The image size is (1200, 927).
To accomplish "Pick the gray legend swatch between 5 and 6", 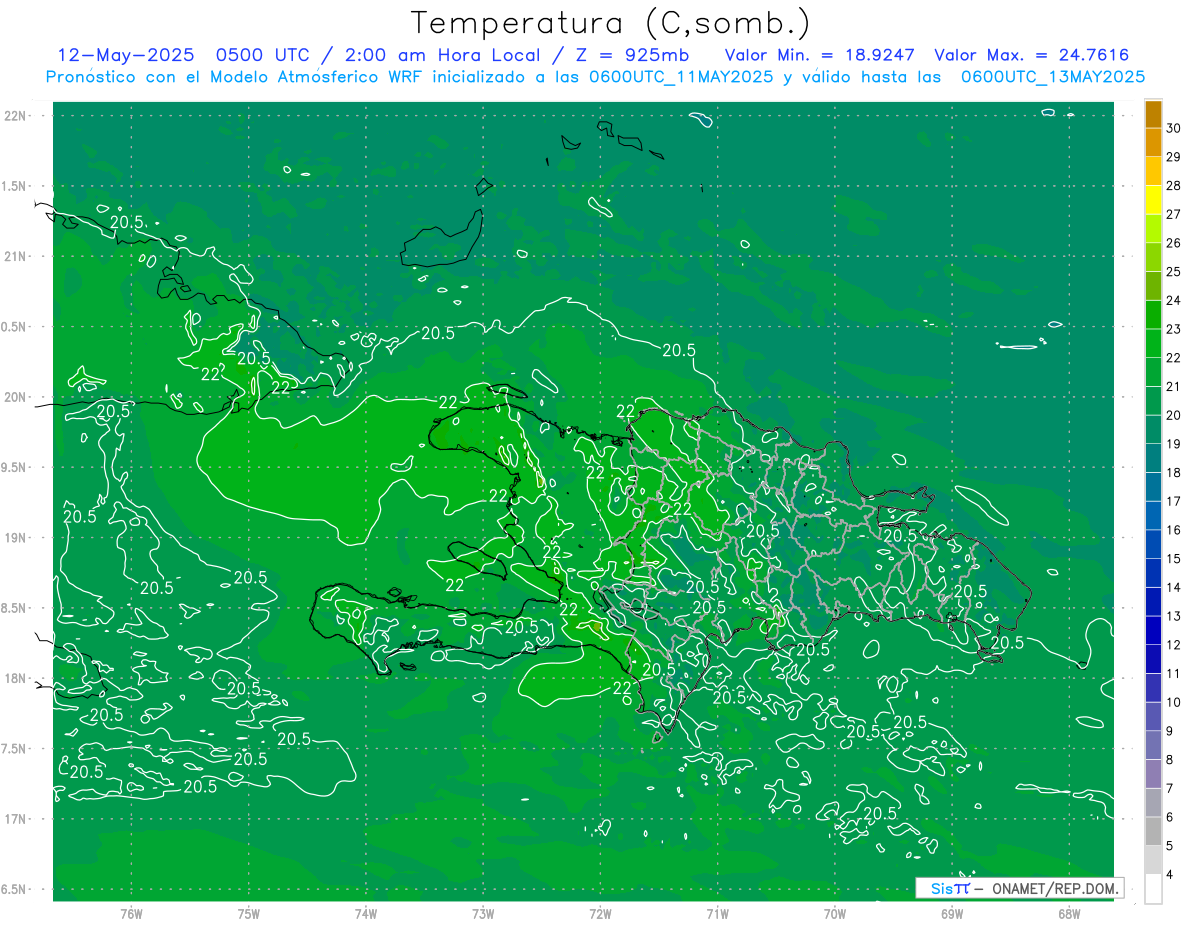I will pyautogui.click(x=1153, y=832).
